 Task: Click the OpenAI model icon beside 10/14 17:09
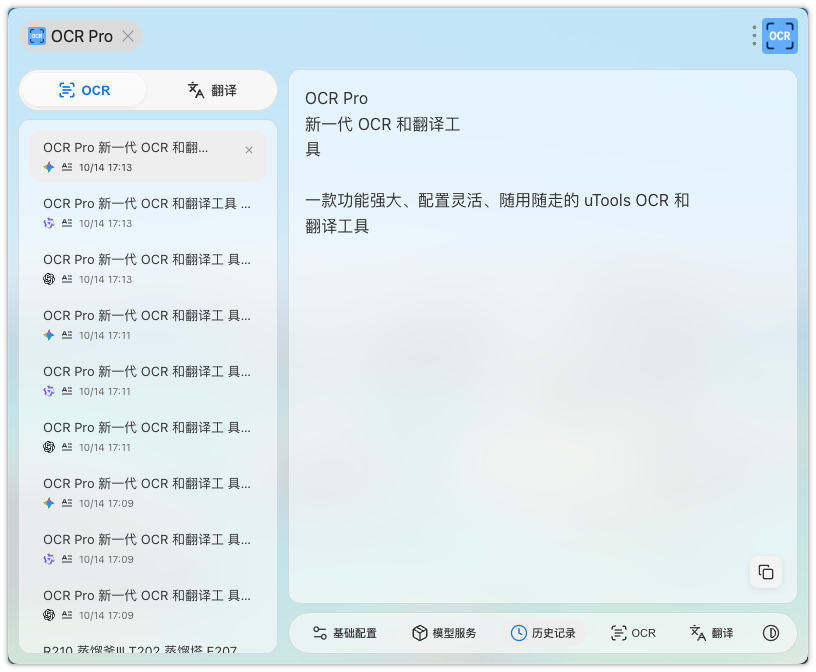pos(49,615)
